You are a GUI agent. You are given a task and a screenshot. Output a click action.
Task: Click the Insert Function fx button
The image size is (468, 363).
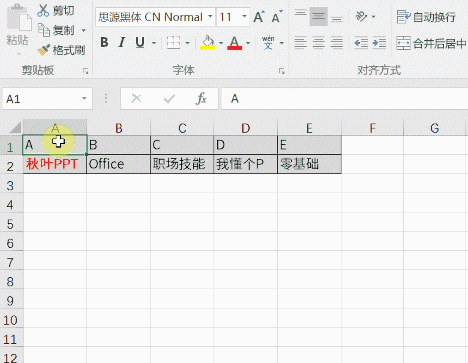[x=201, y=99]
